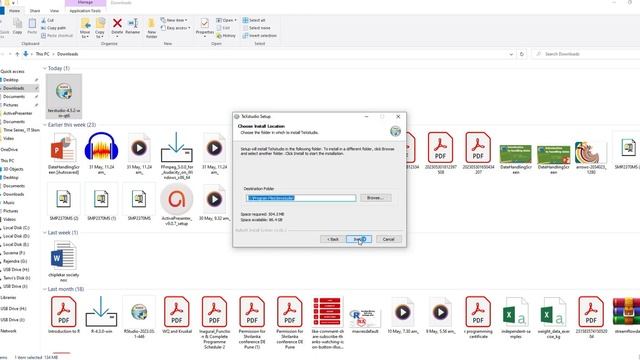This screenshot has width=640, height=360.
Task: Select OneDrive in navigation pane
Action: [x=10, y=149]
